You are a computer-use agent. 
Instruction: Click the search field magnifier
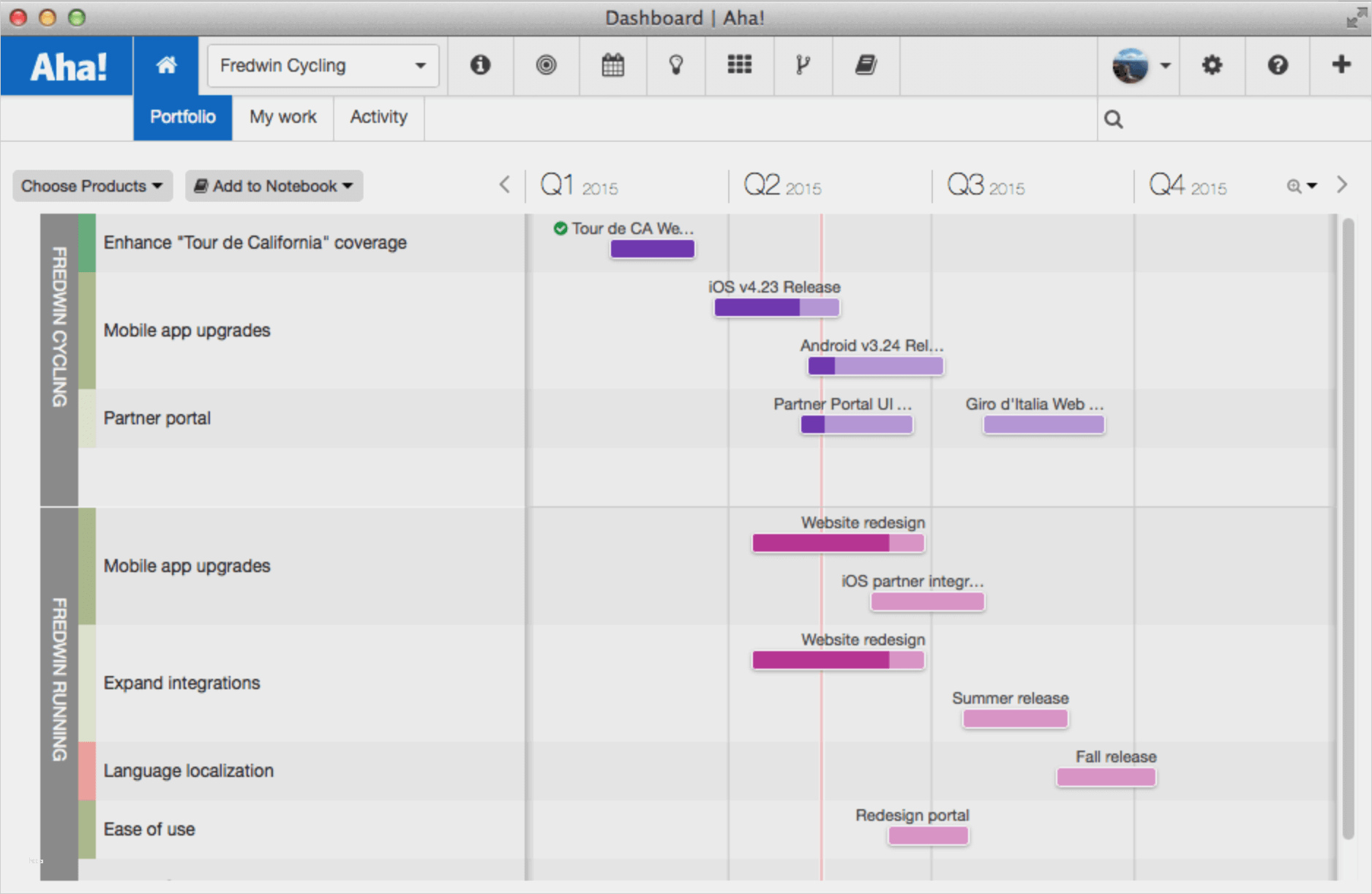1114,119
